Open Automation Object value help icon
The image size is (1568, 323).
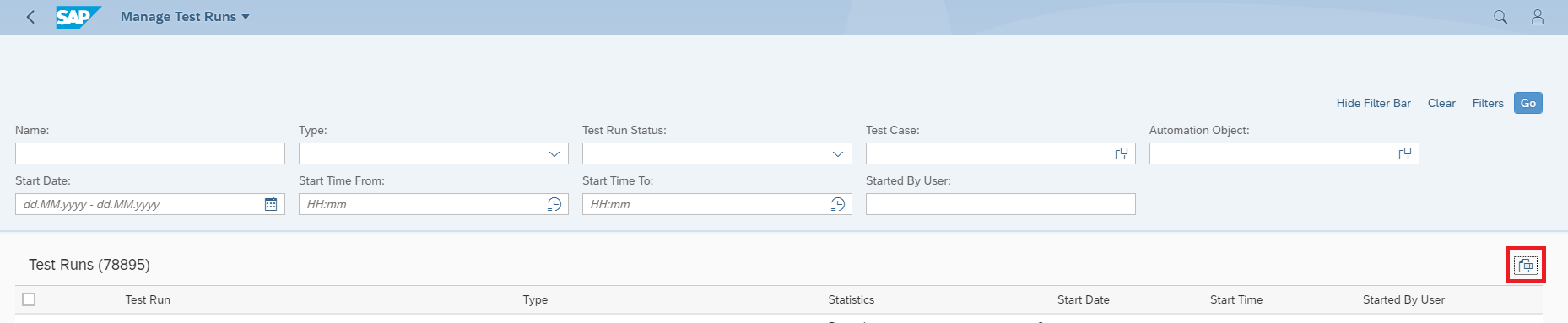(1405, 153)
